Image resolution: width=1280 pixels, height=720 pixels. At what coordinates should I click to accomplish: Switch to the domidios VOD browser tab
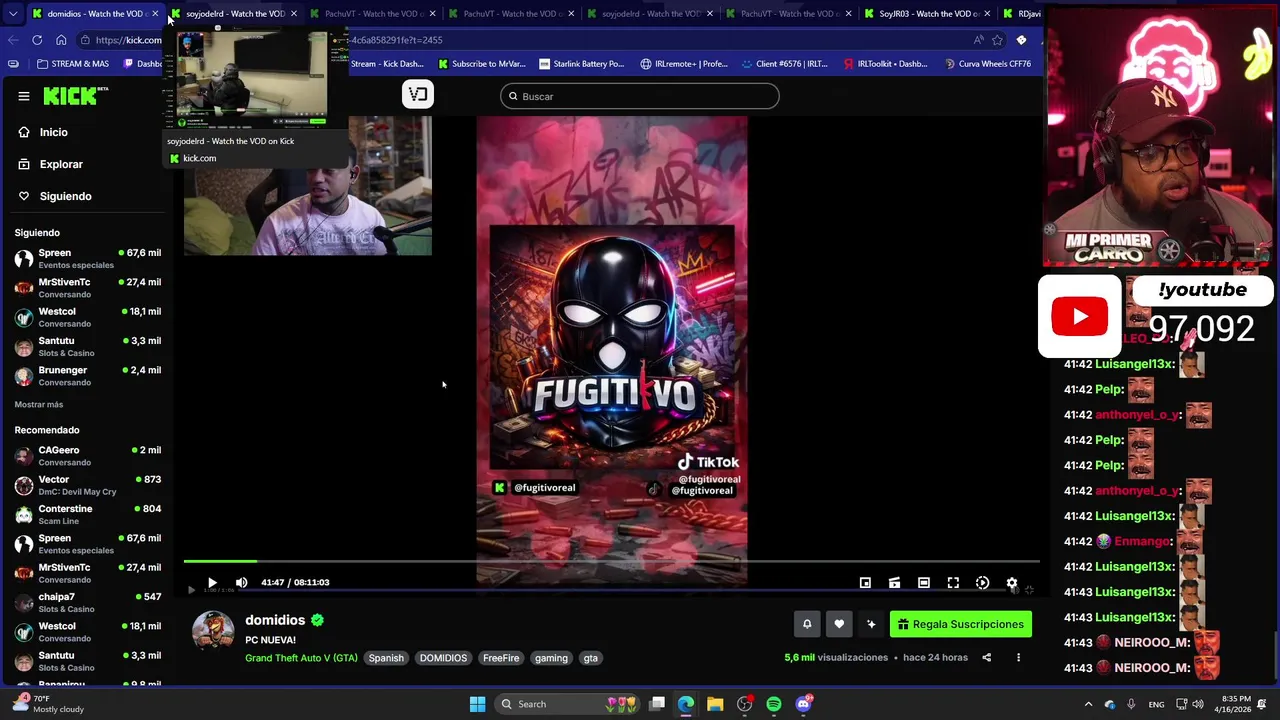(94, 13)
